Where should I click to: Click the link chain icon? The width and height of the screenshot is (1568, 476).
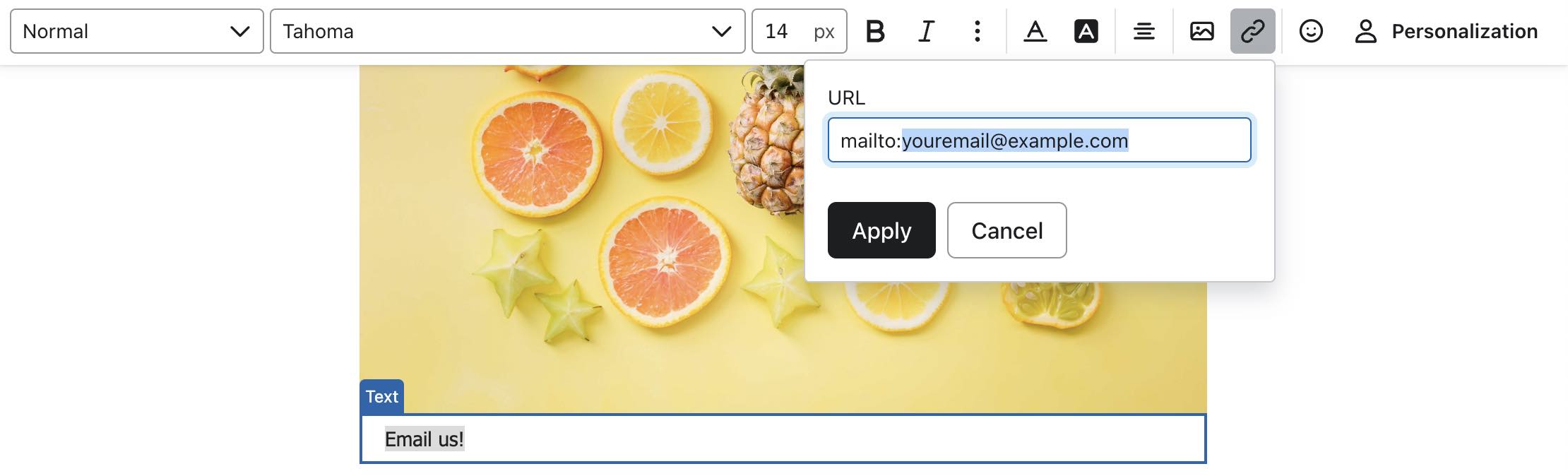[1252, 31]
